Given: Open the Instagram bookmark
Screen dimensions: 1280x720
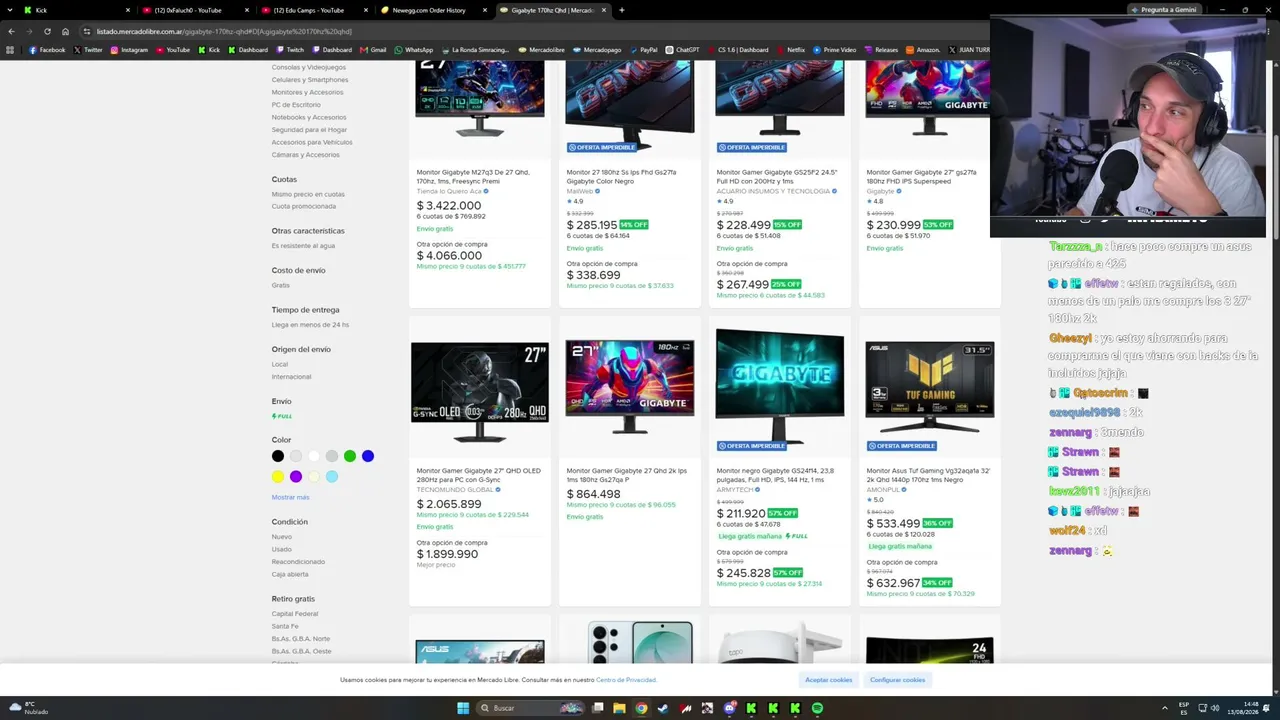Looking at the screenshot, I should pyautogui.click(x=129, y=50).
